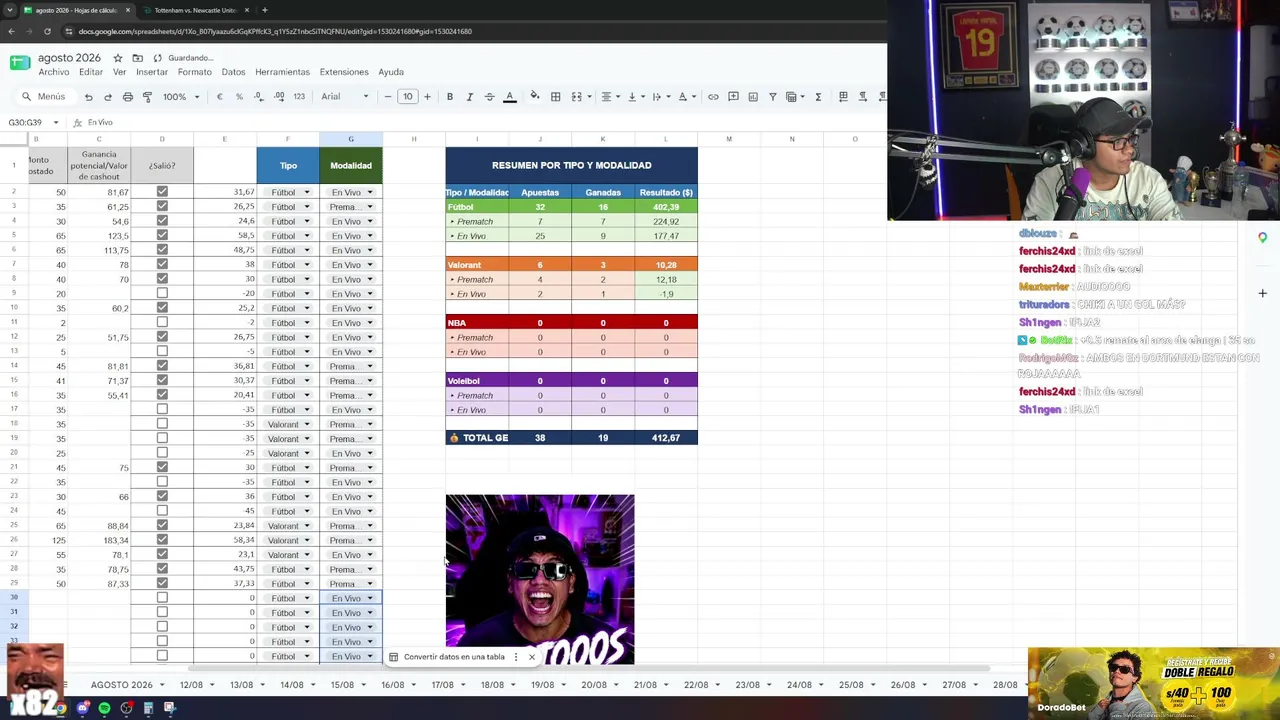Open the Archivo menu

click(x=54, y=72)
